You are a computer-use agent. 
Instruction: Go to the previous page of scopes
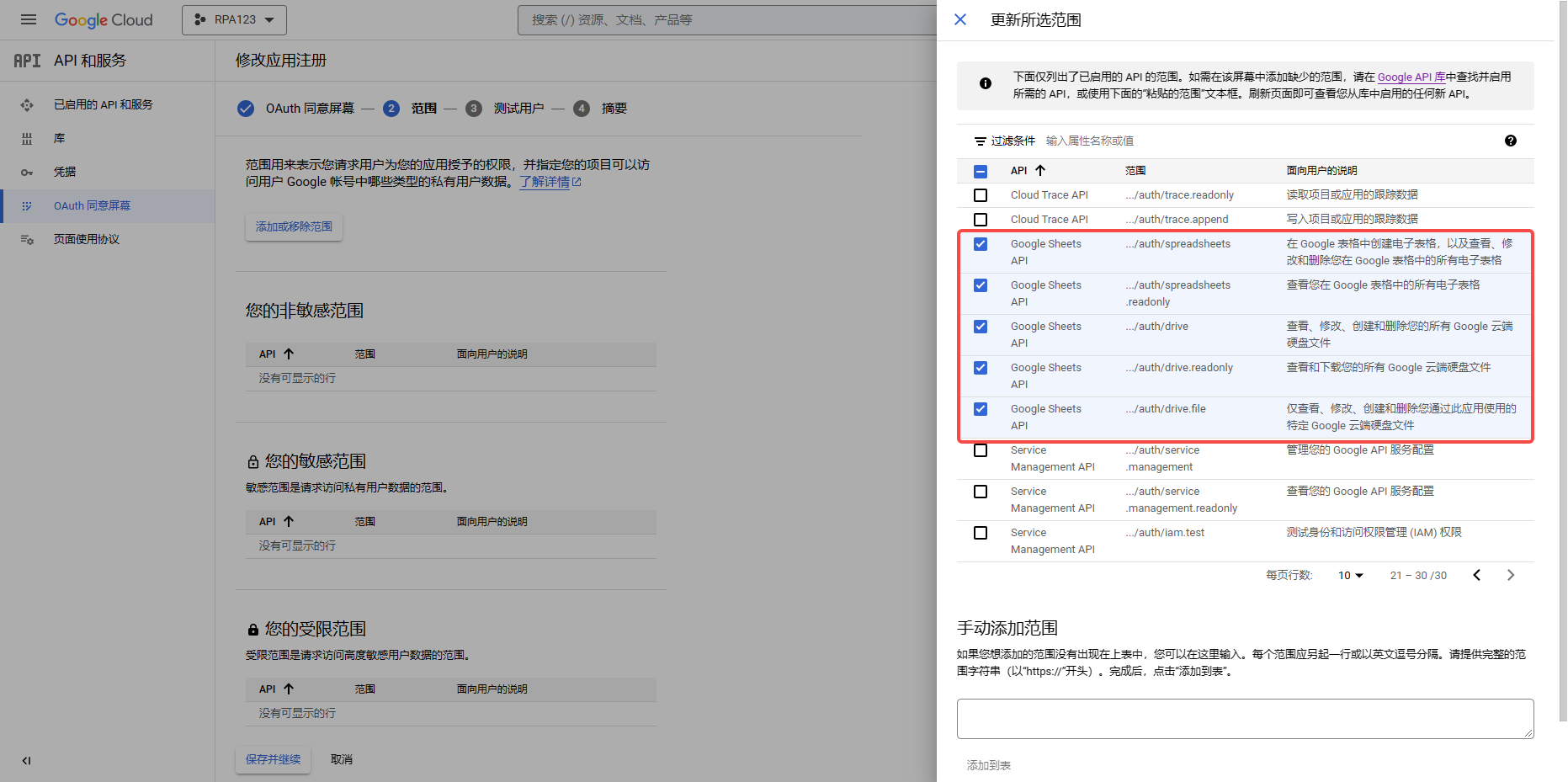pos(1477,575)
